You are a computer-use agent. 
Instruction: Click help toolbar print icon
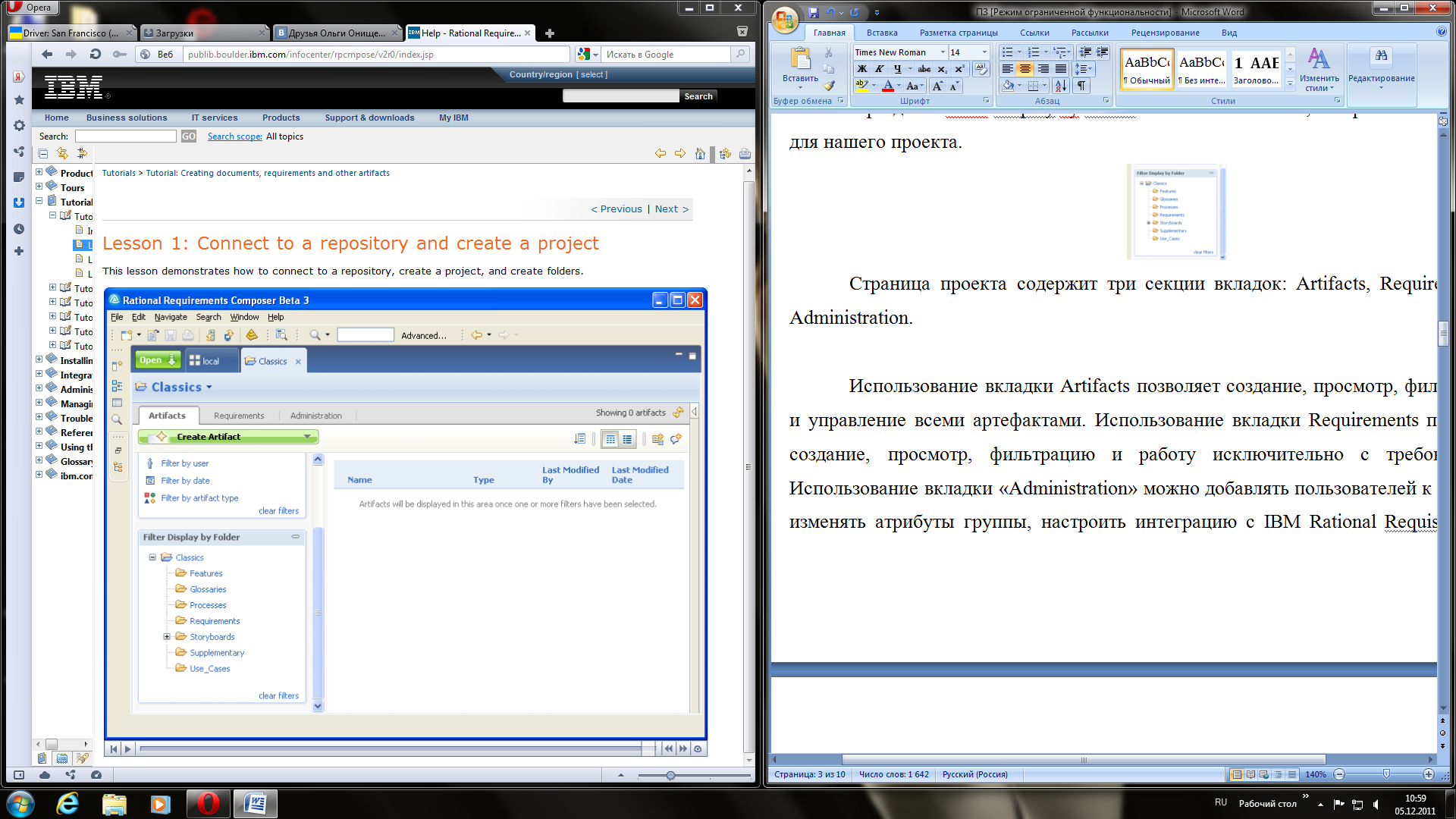745,154
